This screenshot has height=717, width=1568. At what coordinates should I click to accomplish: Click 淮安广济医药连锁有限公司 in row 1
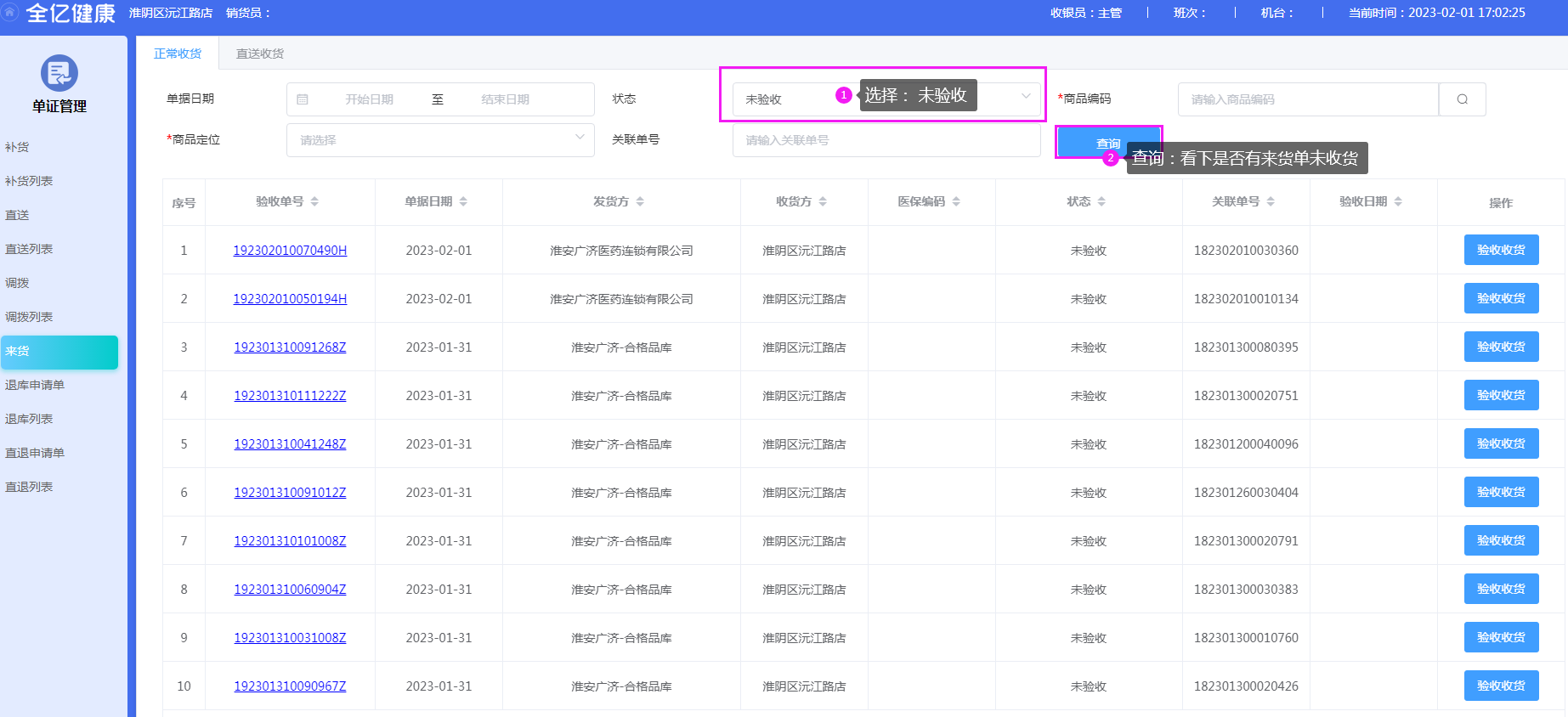pyautogui.click(x=621, y=251)
